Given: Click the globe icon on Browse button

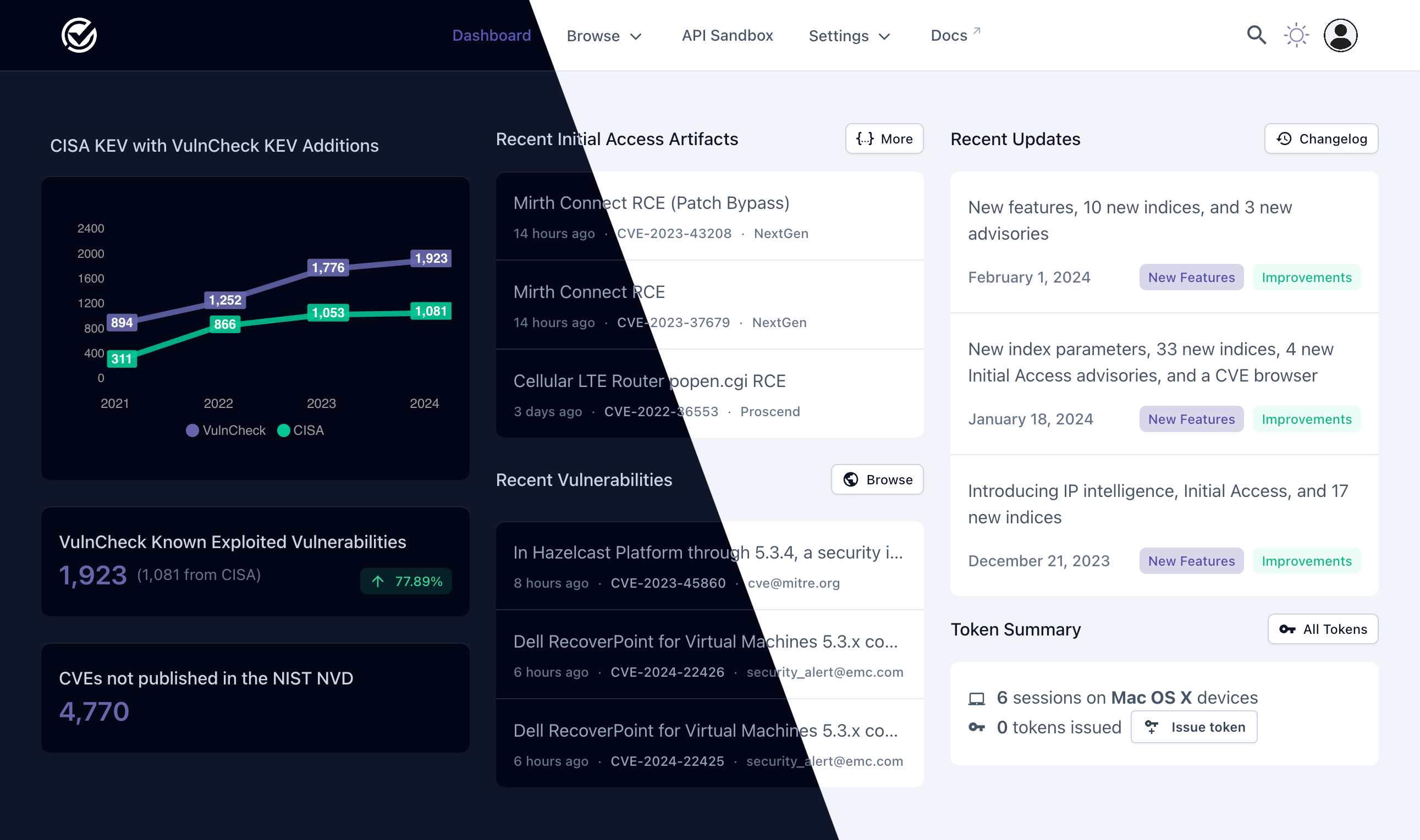Looking at the screenshot, I should [850, 479].
